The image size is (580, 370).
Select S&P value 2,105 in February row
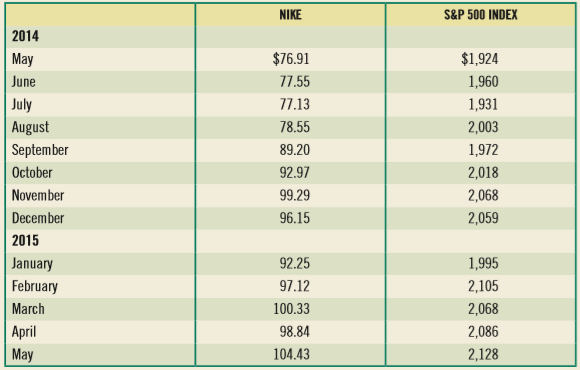(483, 286)
